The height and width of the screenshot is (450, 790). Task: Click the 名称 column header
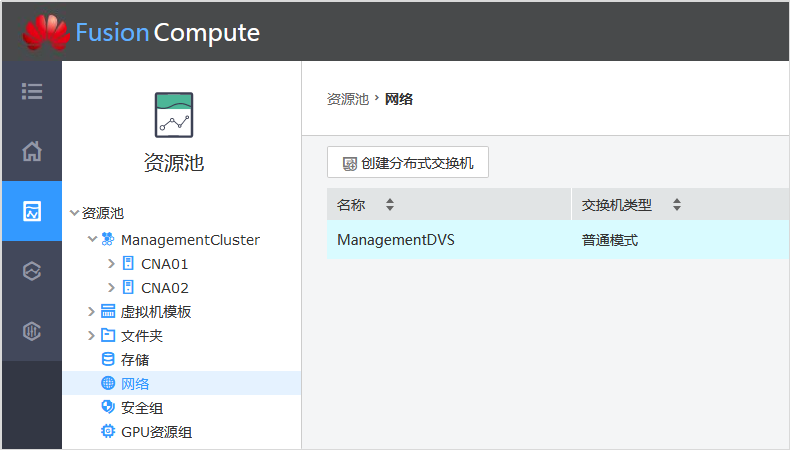pos(351,205)
